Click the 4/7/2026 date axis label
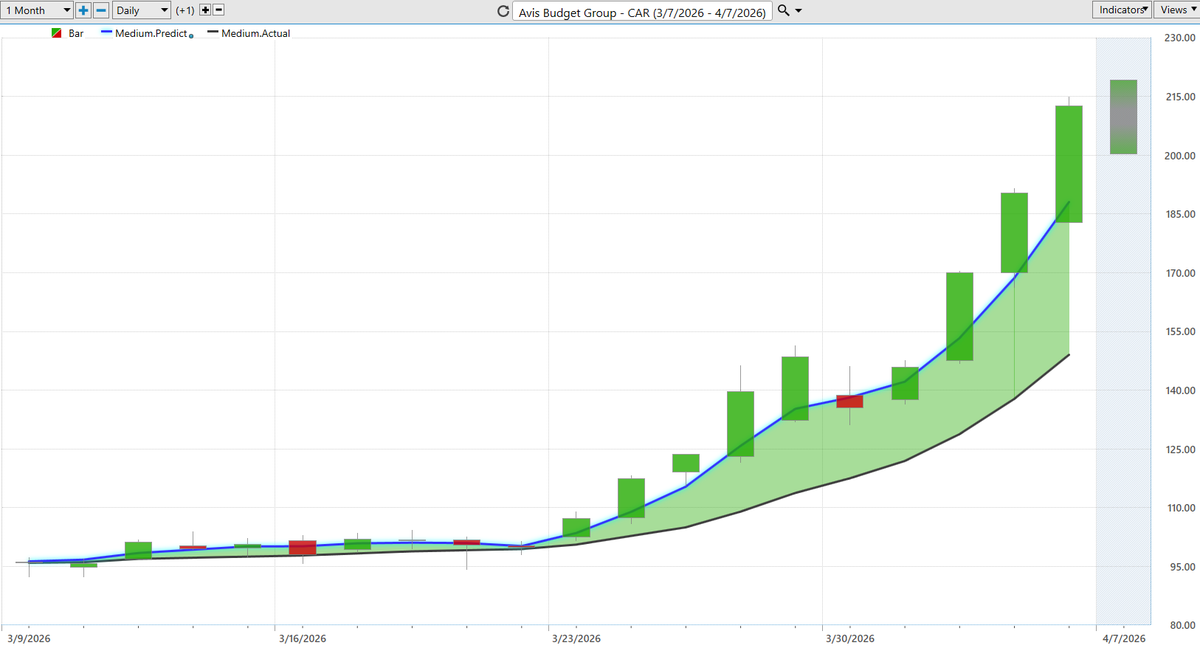Screen dimensions: 1200x651 tap(1124, 638)
